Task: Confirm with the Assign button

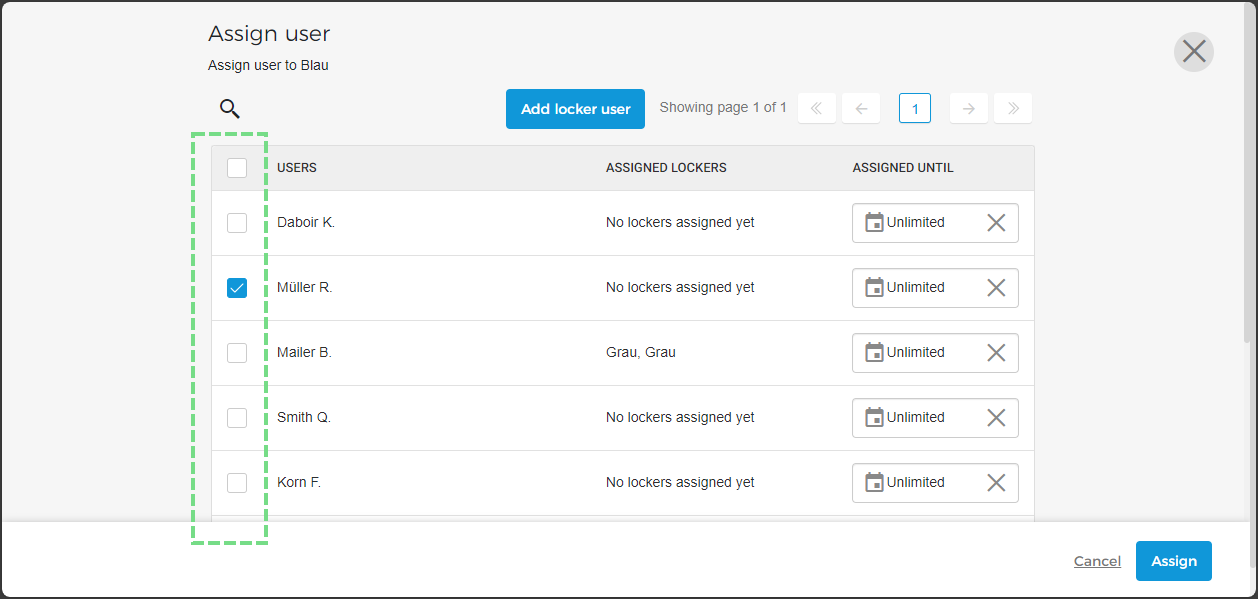Action: [1174, 561]
